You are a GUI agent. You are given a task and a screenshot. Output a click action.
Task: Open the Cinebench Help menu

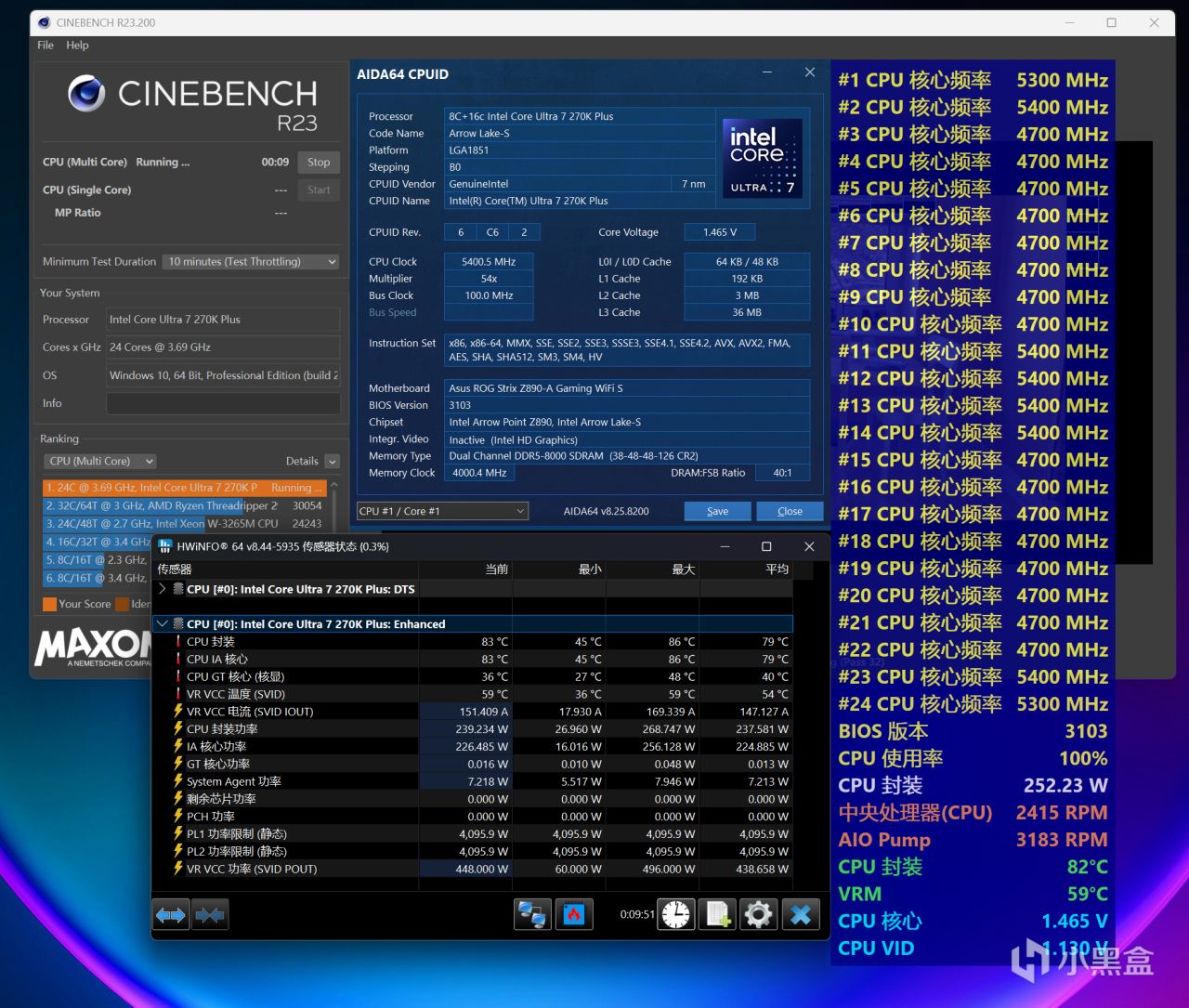[77, 45]
